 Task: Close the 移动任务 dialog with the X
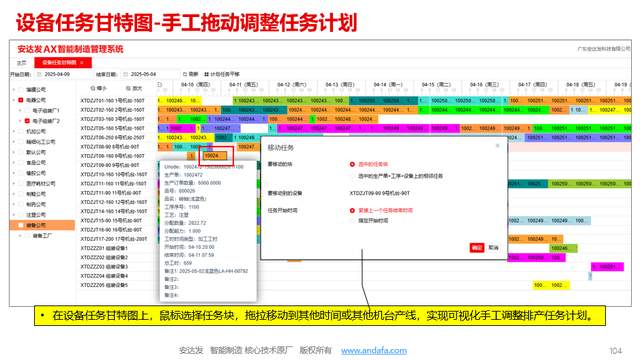[497, 146]
